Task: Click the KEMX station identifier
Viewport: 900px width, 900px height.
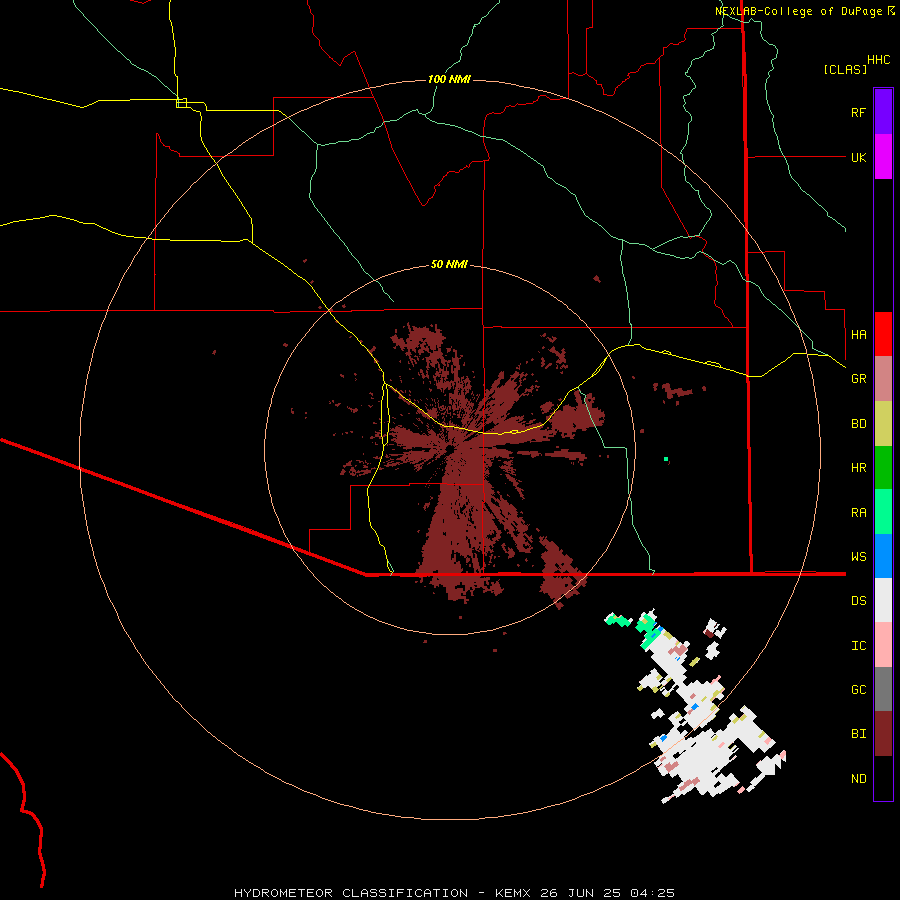Action: coord(513,893)
